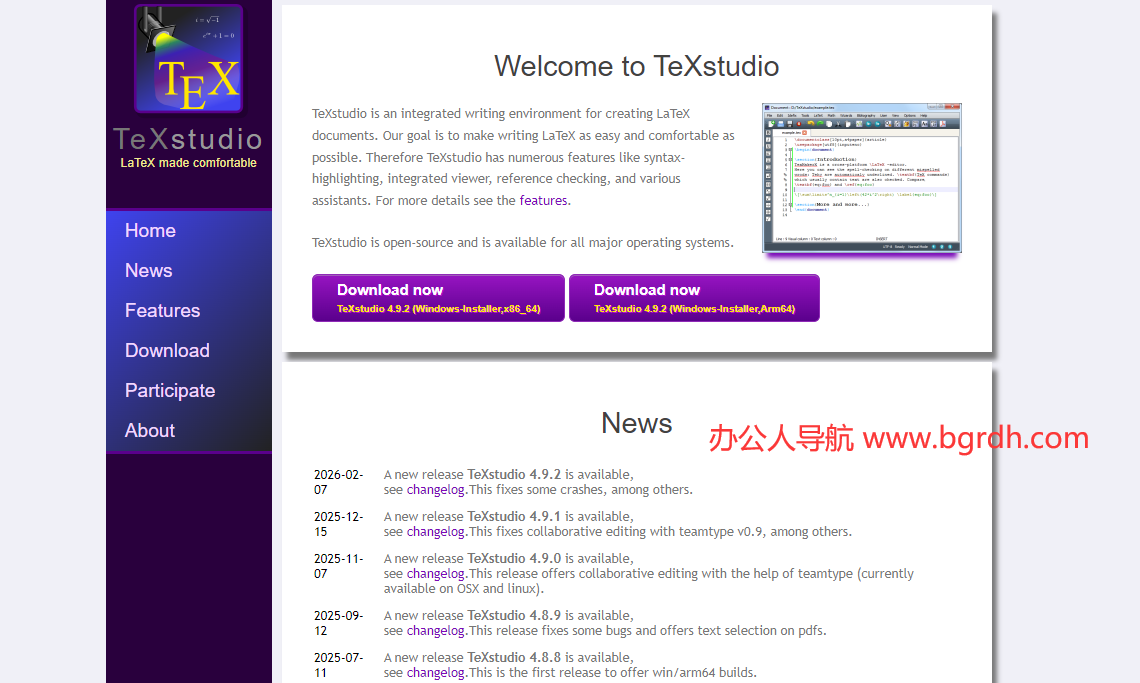
Task: Open the Participate page
Action: click(x=170, y=391)
